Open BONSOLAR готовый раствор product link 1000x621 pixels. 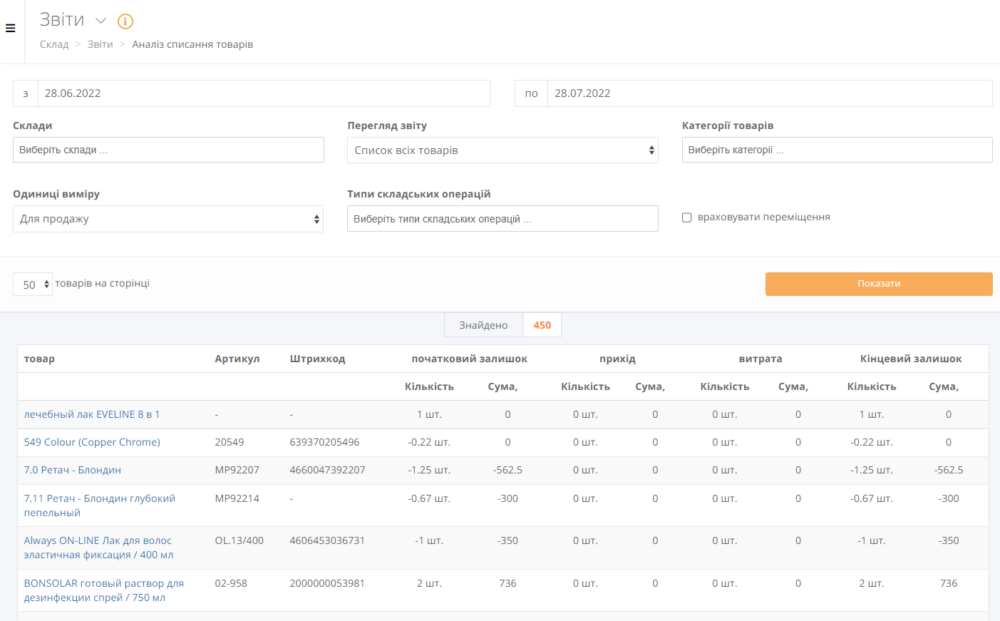coord(103,590)
